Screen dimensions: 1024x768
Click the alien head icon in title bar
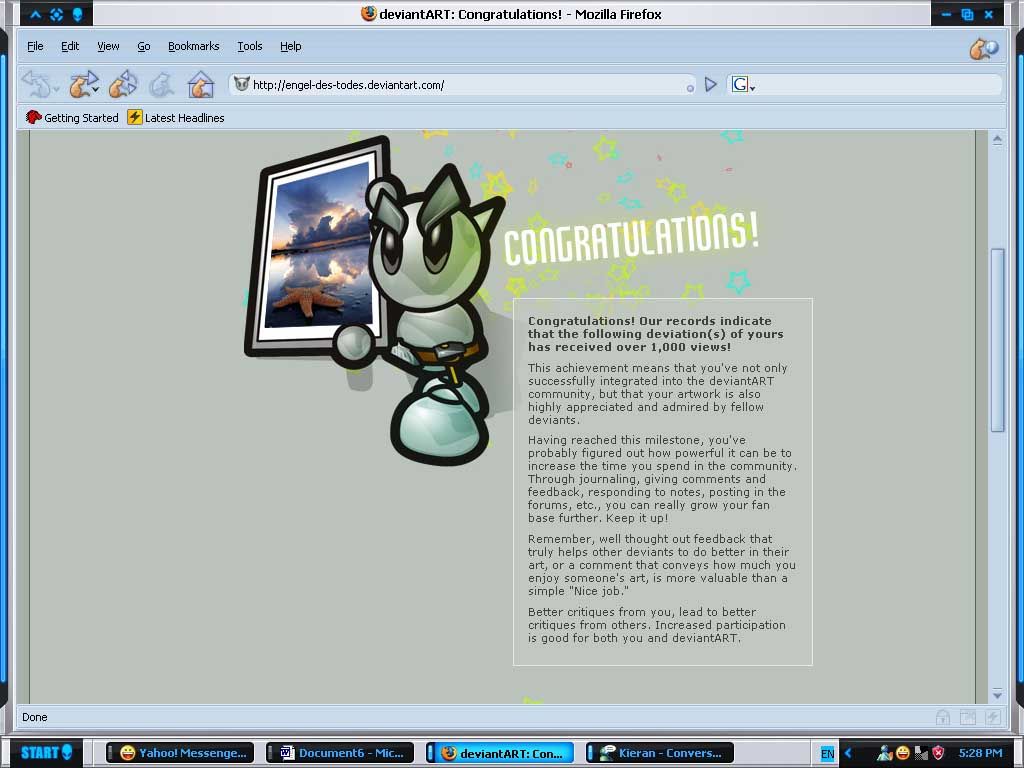[77, 14]
